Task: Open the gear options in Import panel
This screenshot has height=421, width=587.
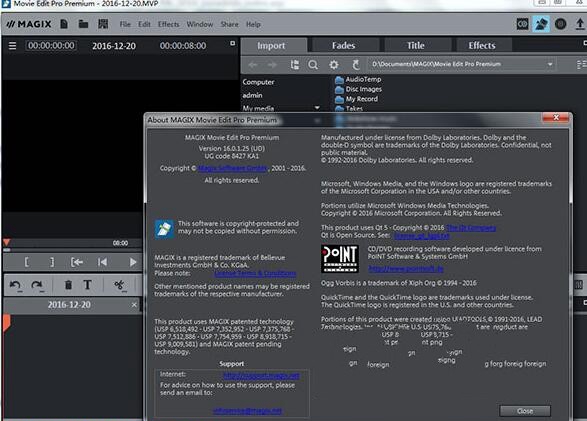Action: pos(334,65)
